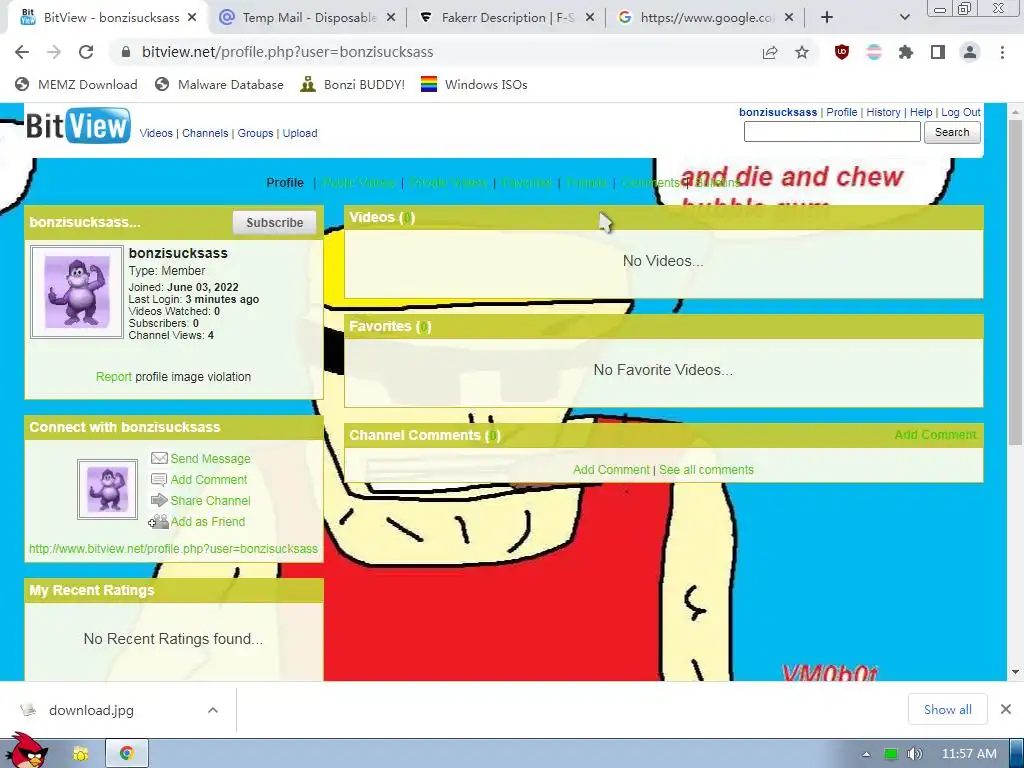Click the Add as Friend link
Image resolution: width=1024 pixels, height=768 pixels.
coord(208,522)
